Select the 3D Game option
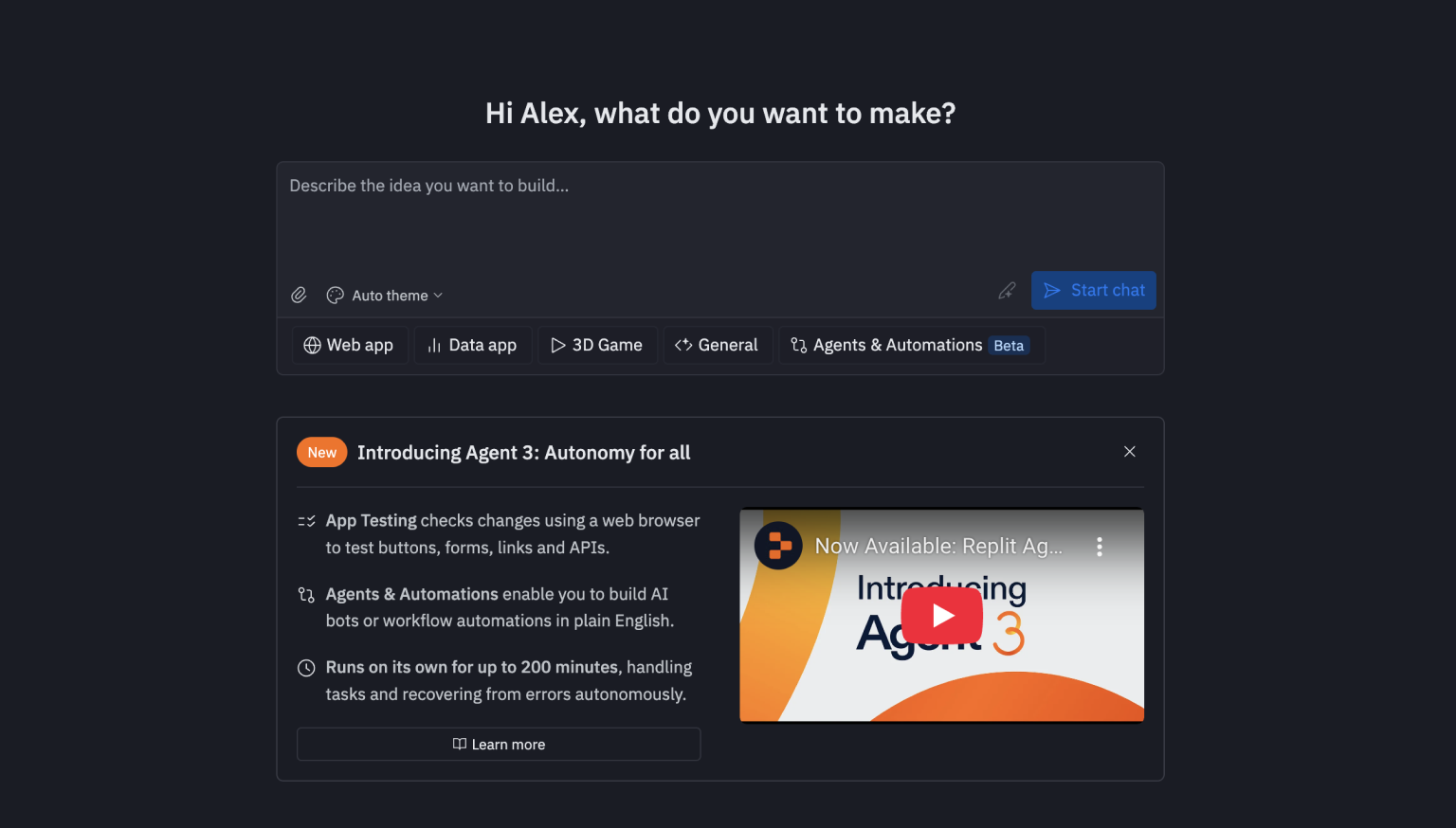Viewport: 1456px width, 828px height. [x=597, y=346]
